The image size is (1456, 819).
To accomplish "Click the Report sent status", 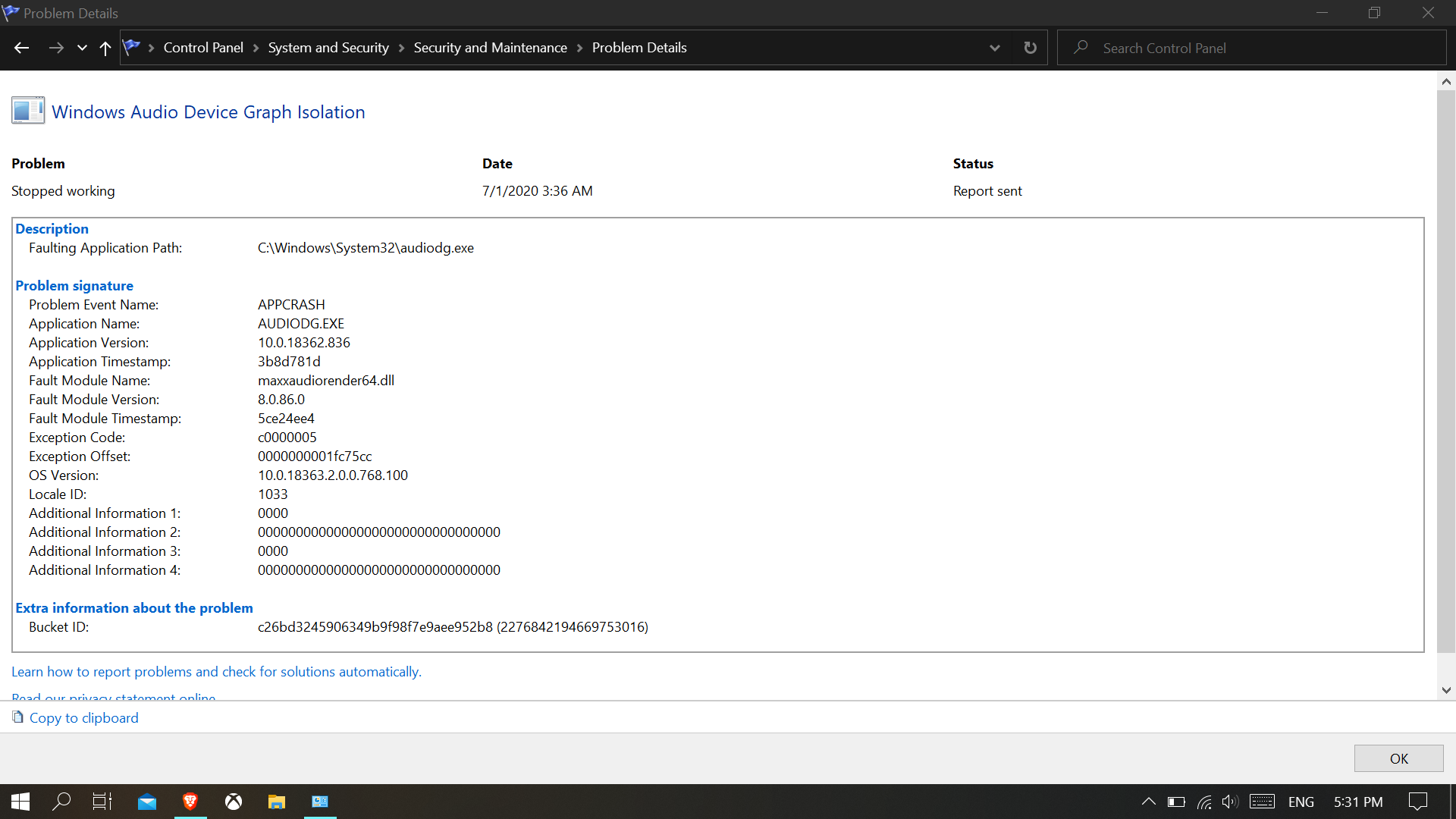I will coord(987,191).
